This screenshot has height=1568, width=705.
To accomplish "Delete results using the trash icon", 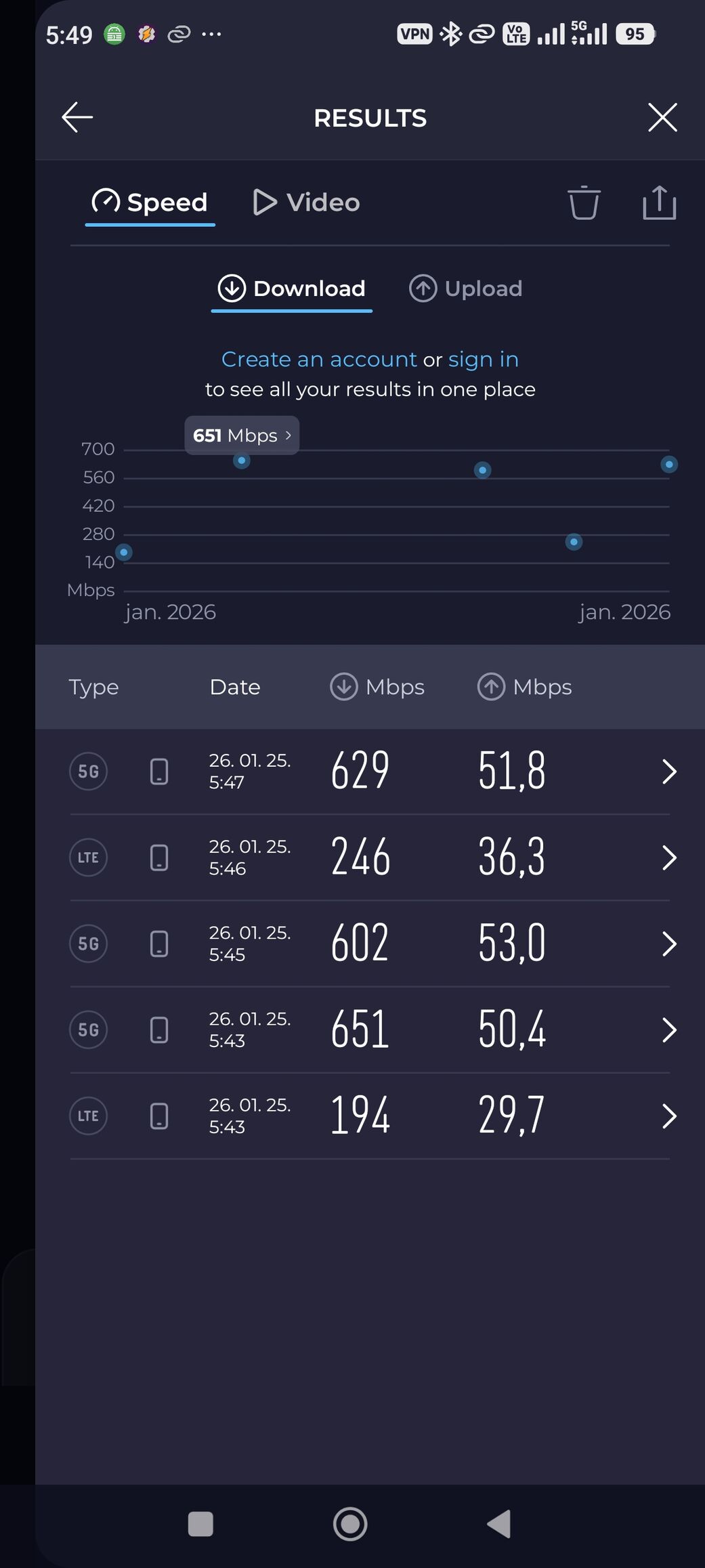I will (x=583, y=203).
